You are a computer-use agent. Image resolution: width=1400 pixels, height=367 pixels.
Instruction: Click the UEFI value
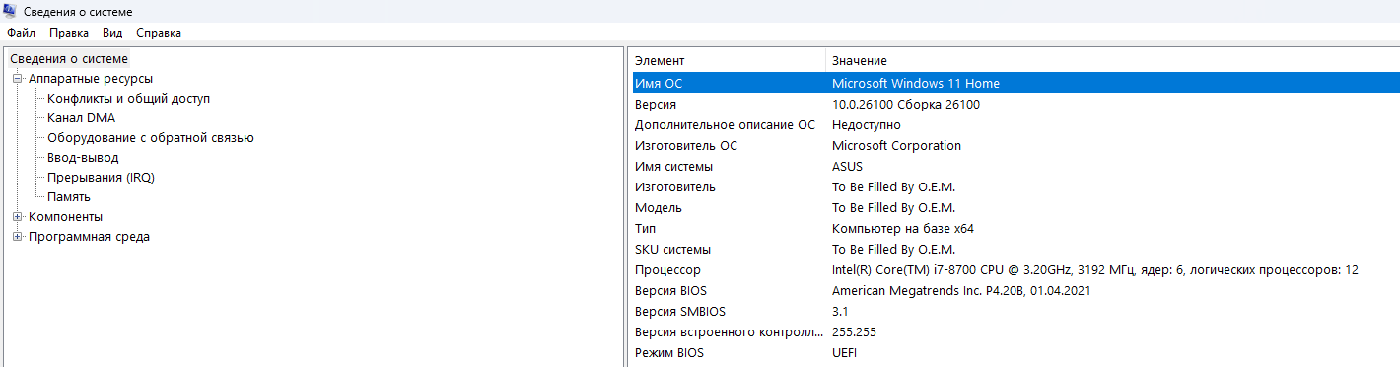844,352
